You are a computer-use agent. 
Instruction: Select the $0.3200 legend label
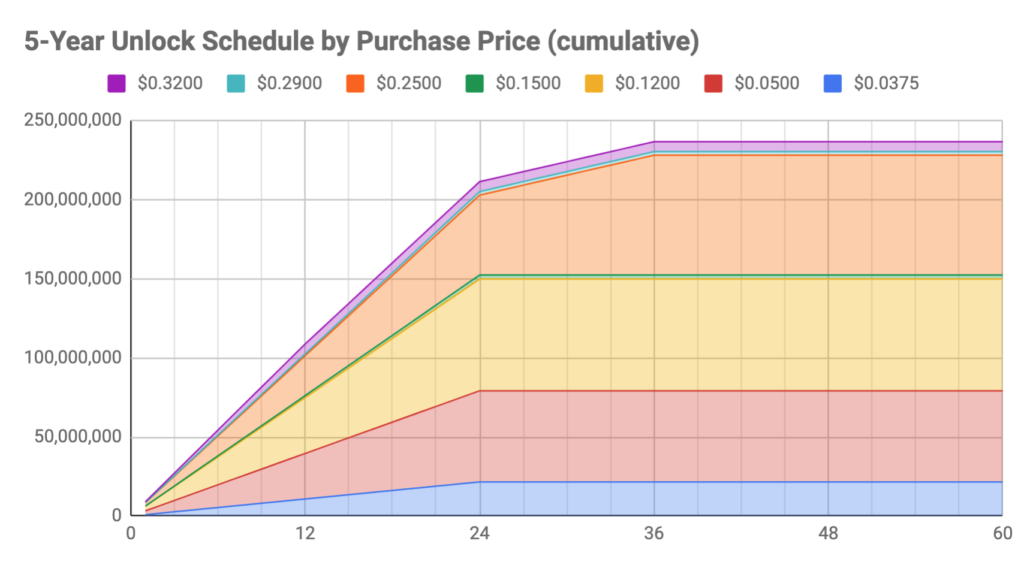click(170, 84)
